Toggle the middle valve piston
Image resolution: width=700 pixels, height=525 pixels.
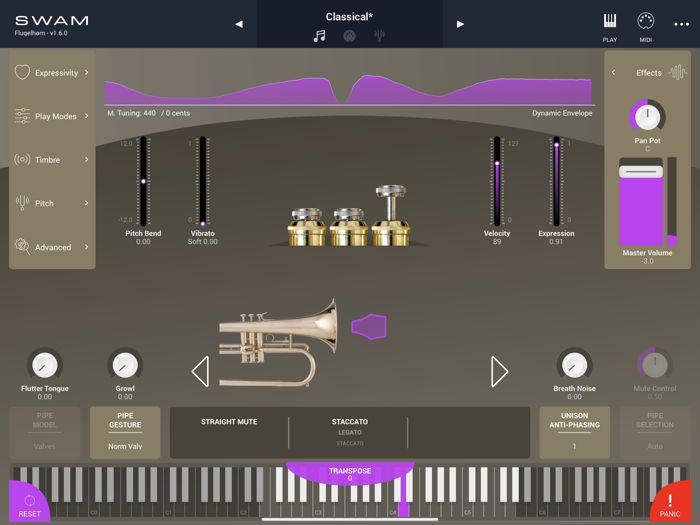[349, 227]
